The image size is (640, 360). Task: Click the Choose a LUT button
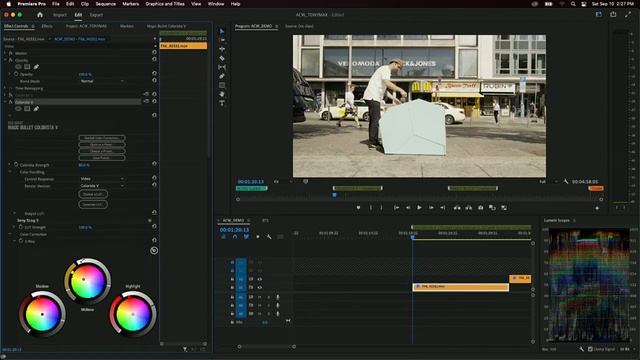pos(93,194)
